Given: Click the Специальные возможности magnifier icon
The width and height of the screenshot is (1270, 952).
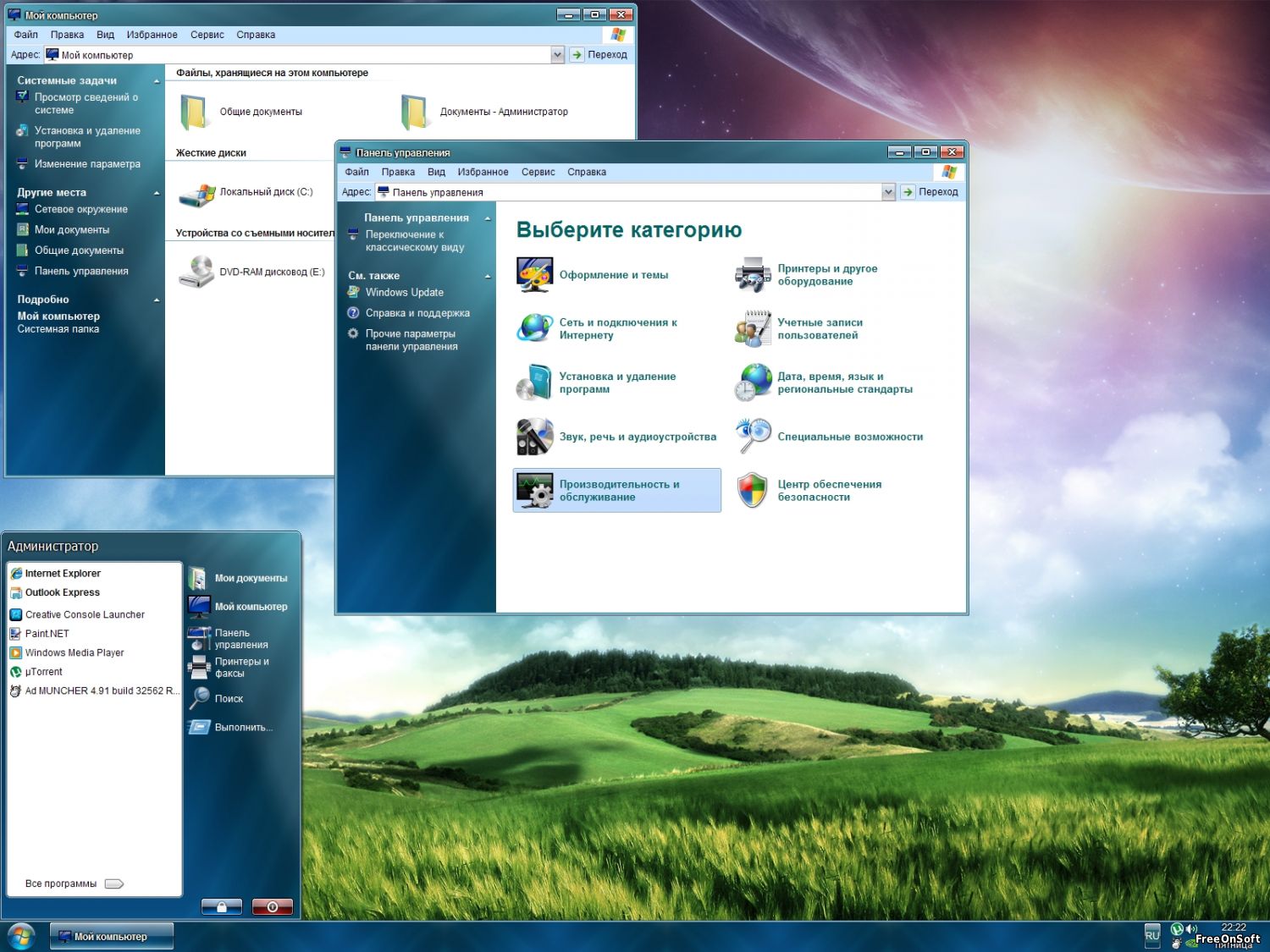Looking at the screenshot, I should pyautogui.click(x=753, y=437).
